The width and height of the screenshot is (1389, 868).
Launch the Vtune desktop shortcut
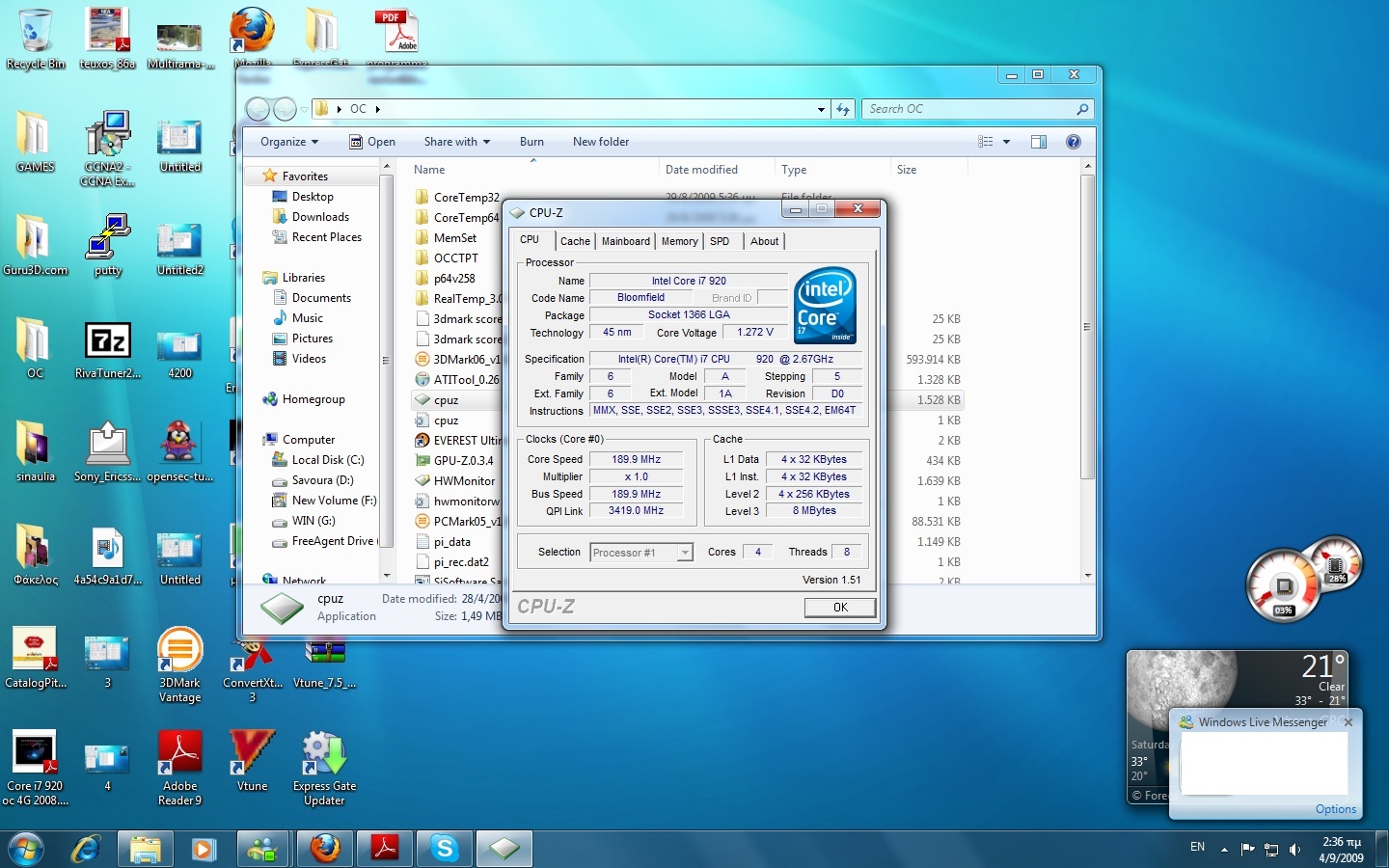[x=252, y=761]
